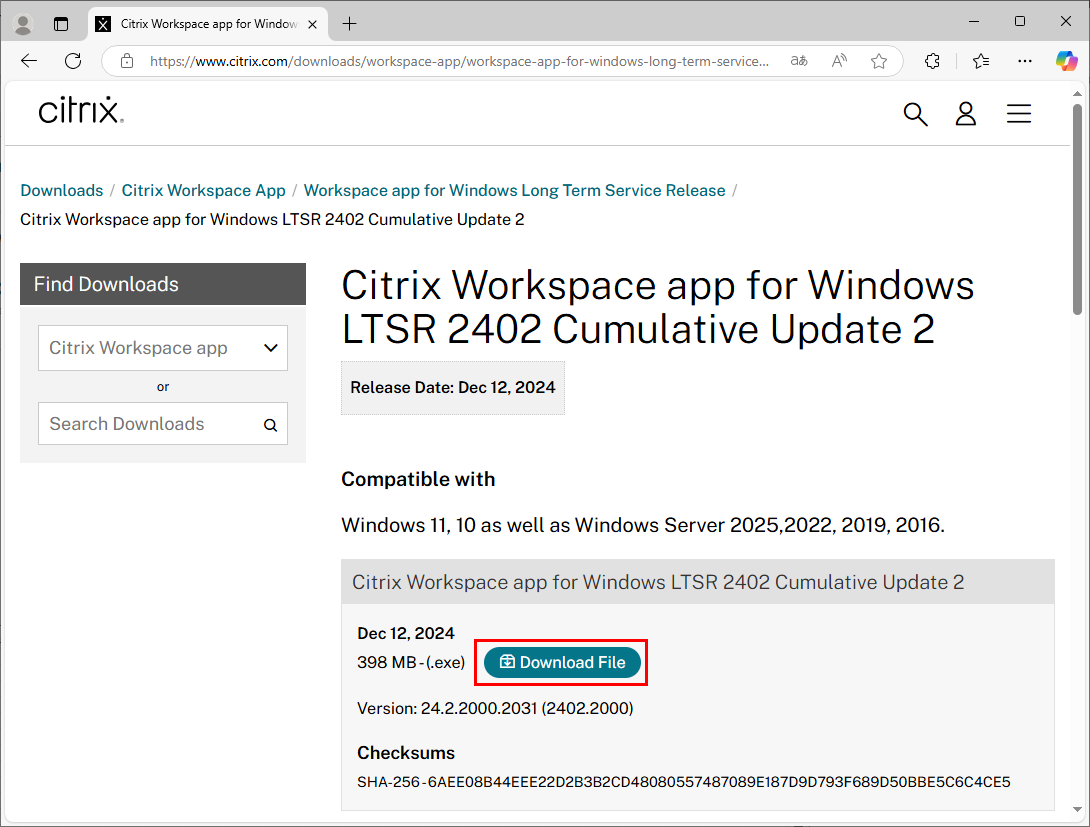The image size is (1090, 827).
Task: Click the Read aloud icon in address bar
Action: click(839, 61)
